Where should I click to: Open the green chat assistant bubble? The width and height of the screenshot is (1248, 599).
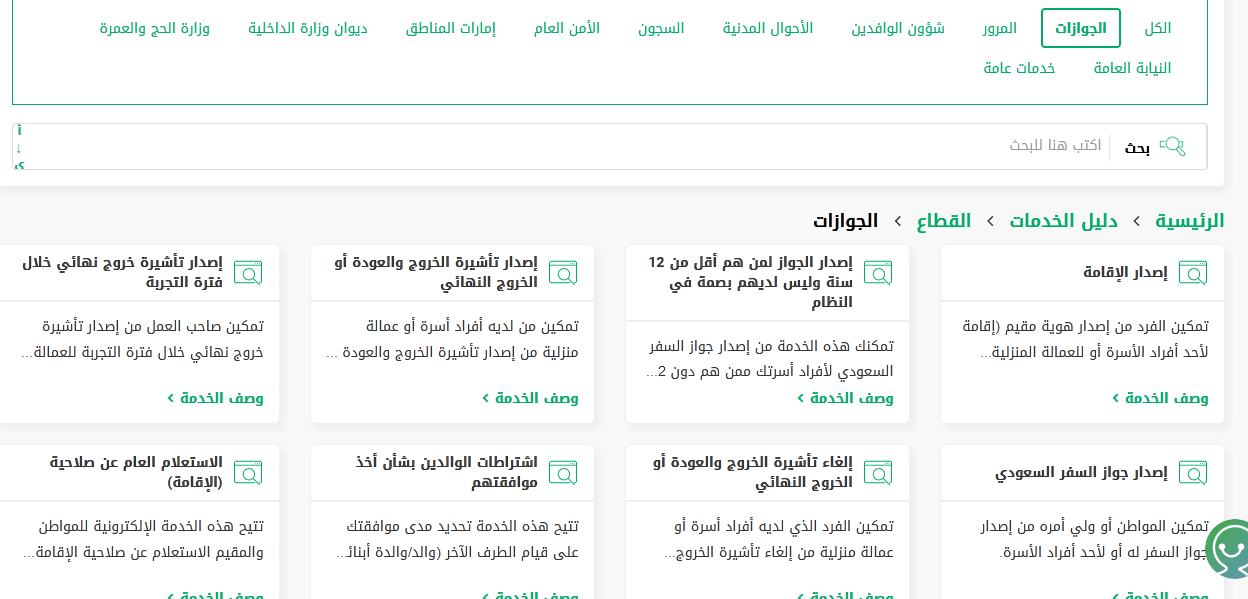tap(1228, 548)
